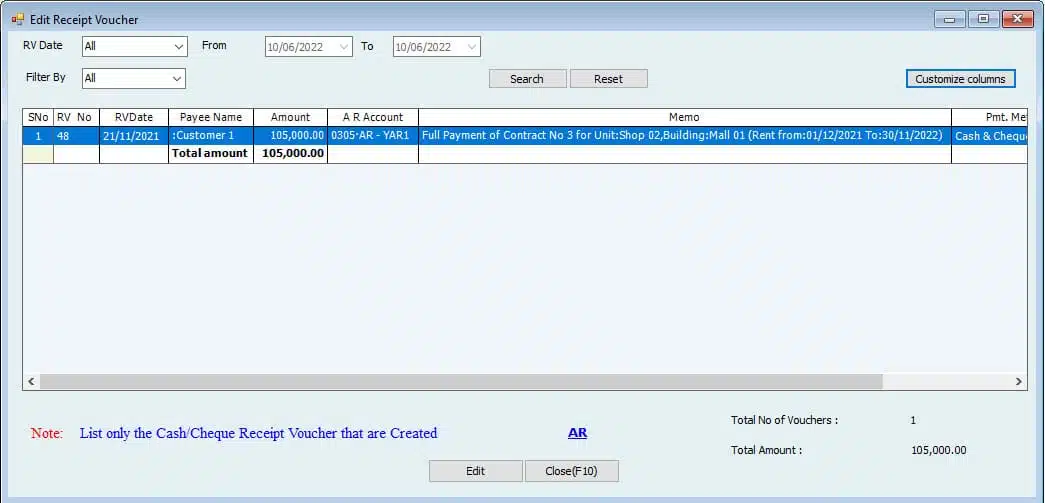Viewport: 1045px width, 503px height.
Task: Click the SNo column header
Action: (38, 117)
